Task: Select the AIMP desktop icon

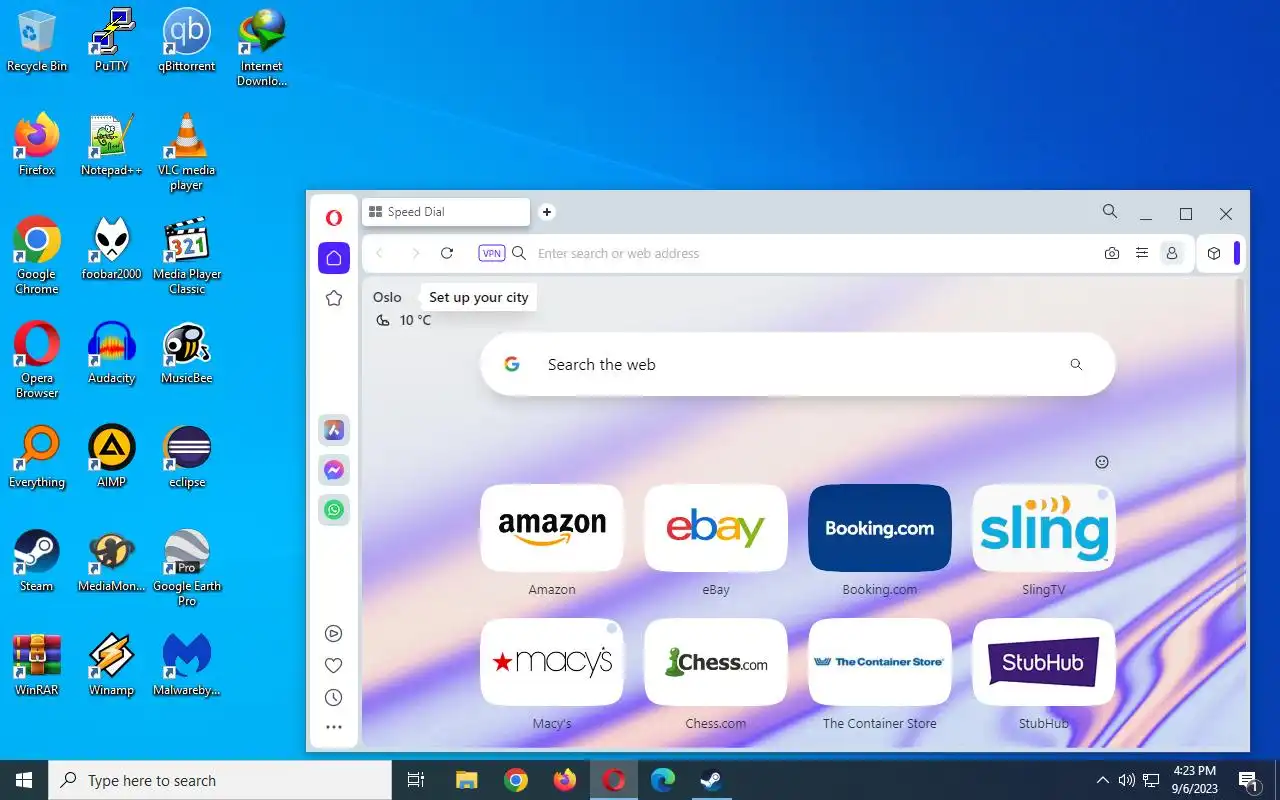Action: (x=112, y=458)
